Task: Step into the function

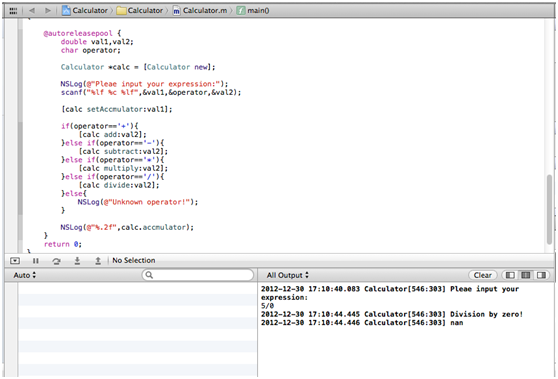Action: tap(77, 261)
